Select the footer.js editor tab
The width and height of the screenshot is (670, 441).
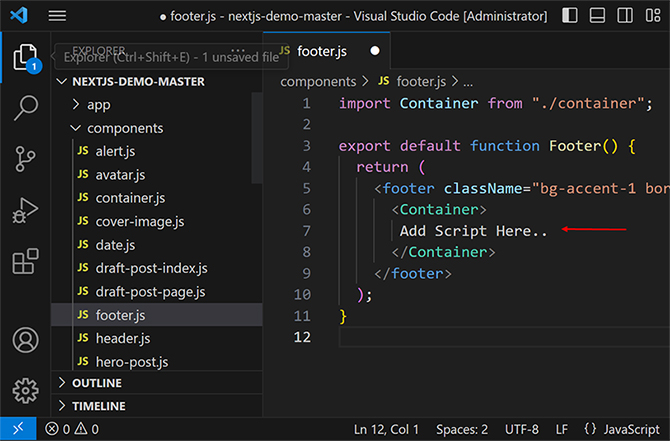321,50
